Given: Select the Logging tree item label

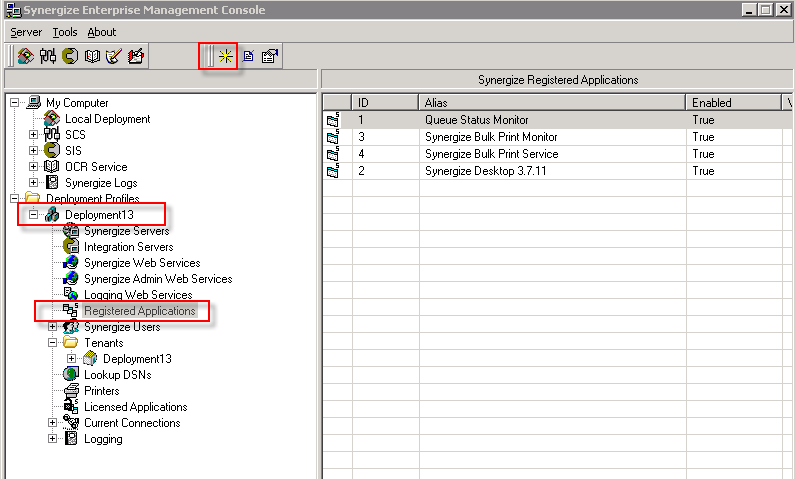Looking at the screenshot, I should tap(103, 439).
